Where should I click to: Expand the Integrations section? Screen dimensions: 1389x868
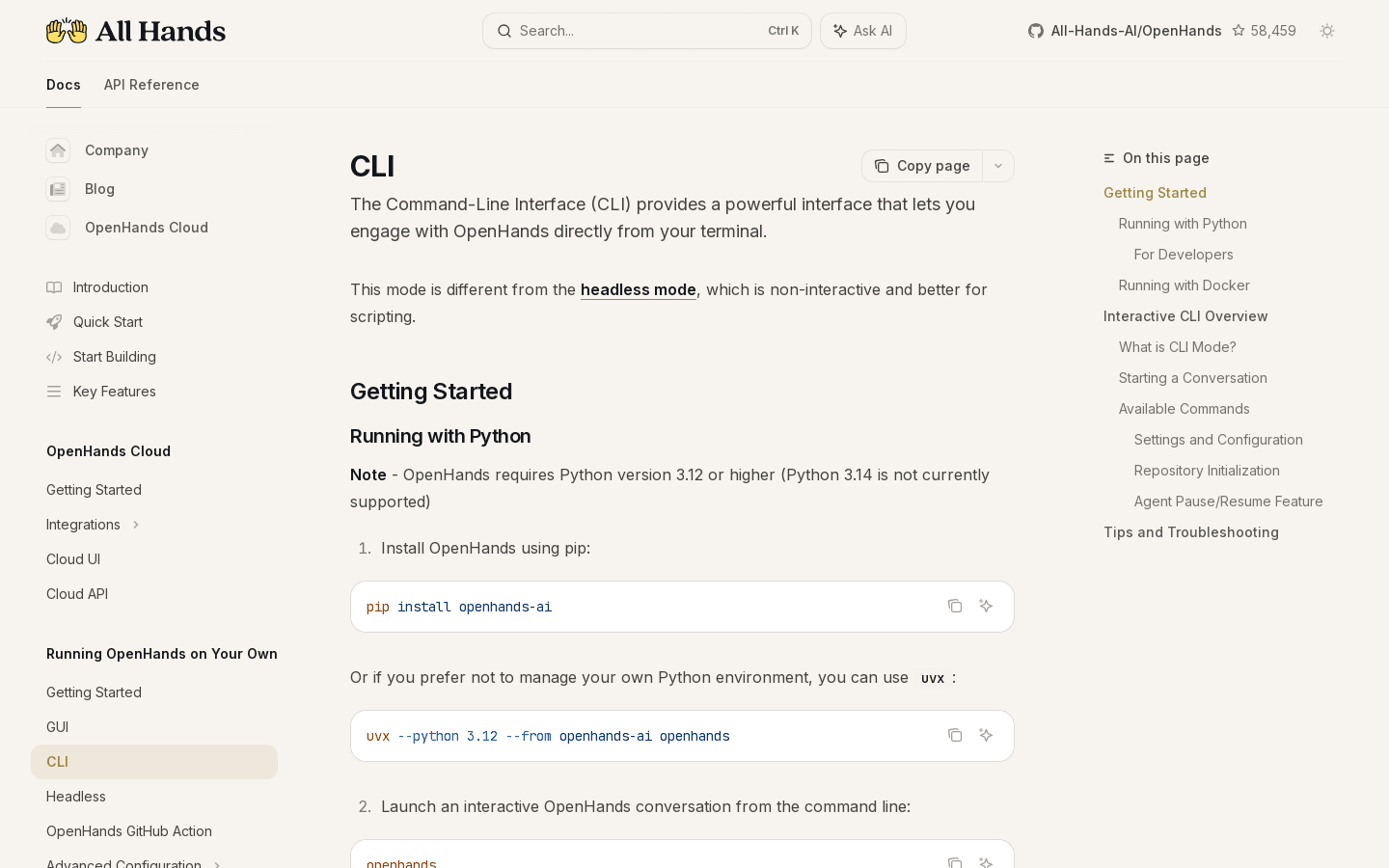[136, 525]
